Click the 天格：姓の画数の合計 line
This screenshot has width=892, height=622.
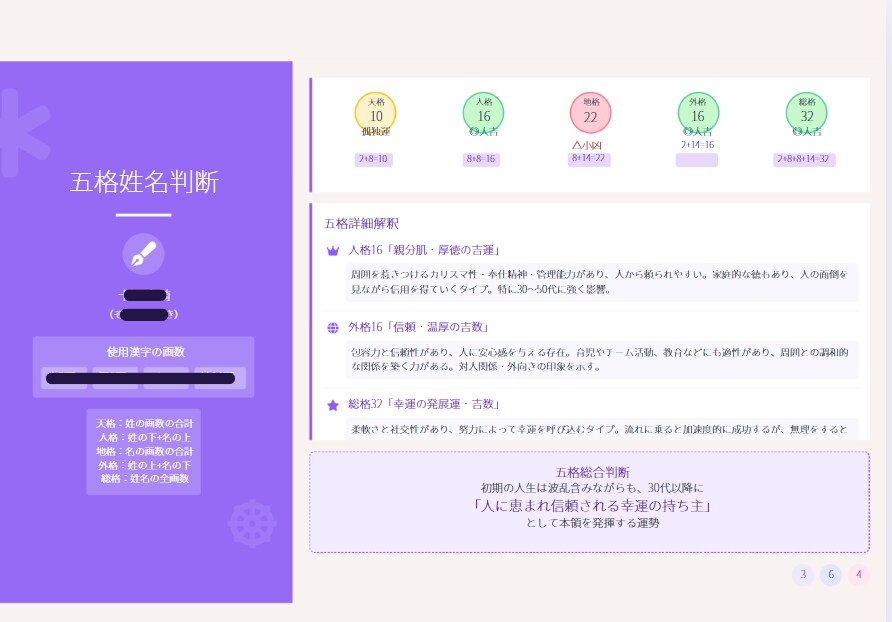tap(144, 423)
